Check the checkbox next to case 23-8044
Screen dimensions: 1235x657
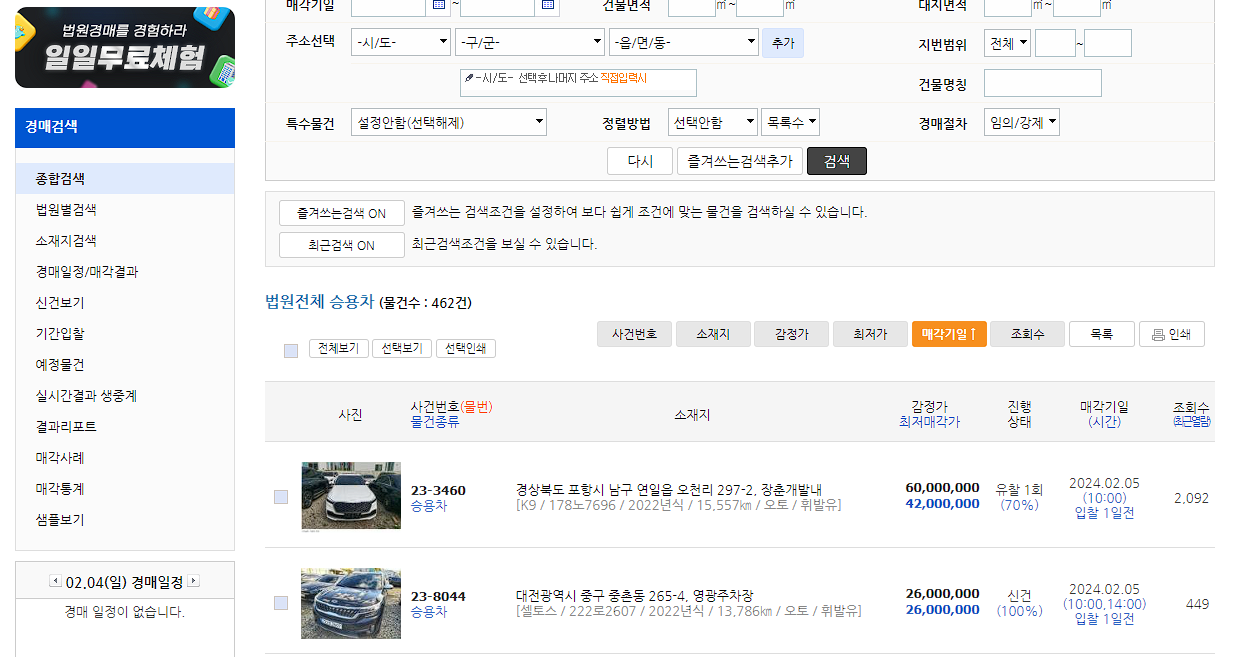pyautogui.click(x=281, y=604)
